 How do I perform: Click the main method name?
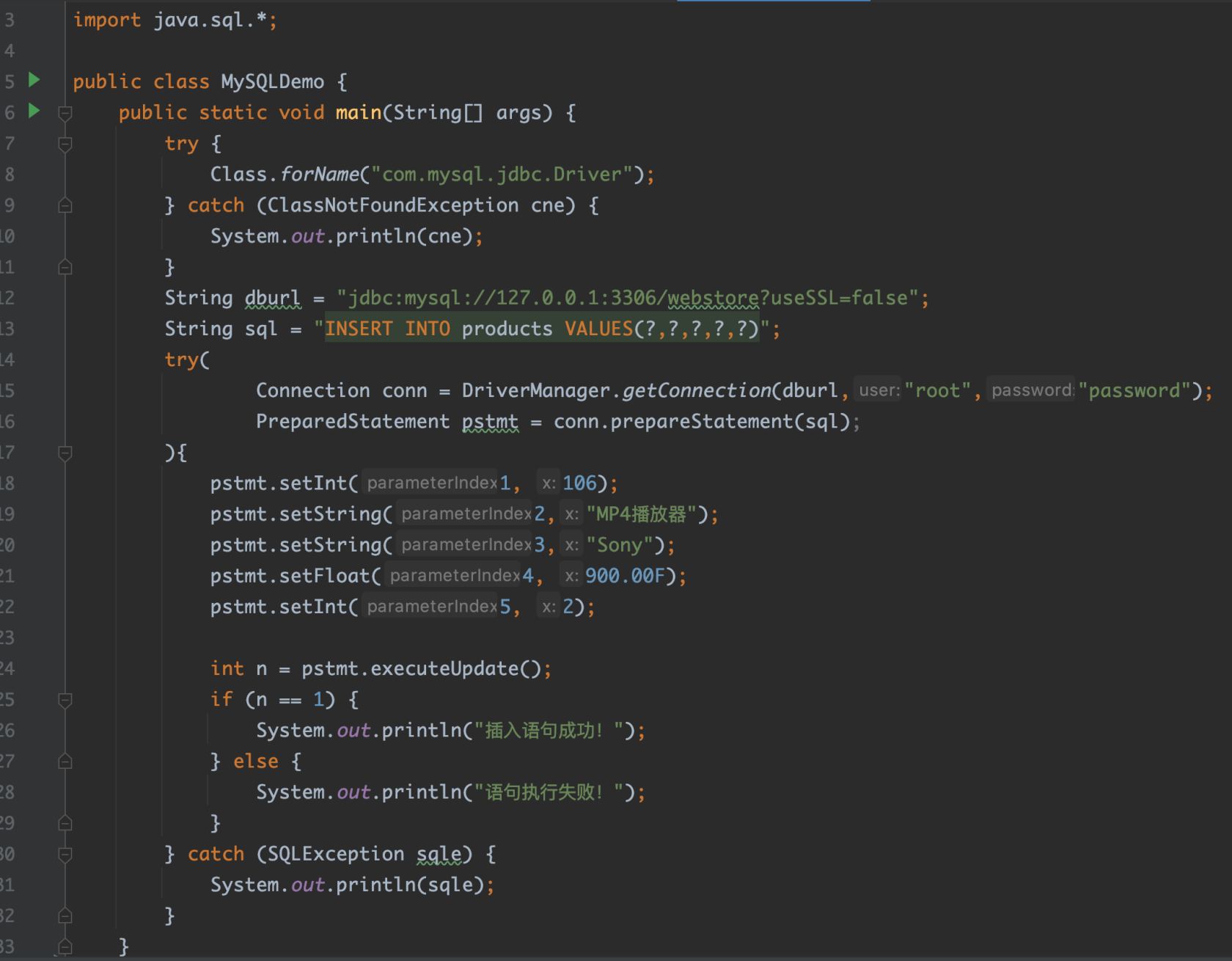click(359, 112)
